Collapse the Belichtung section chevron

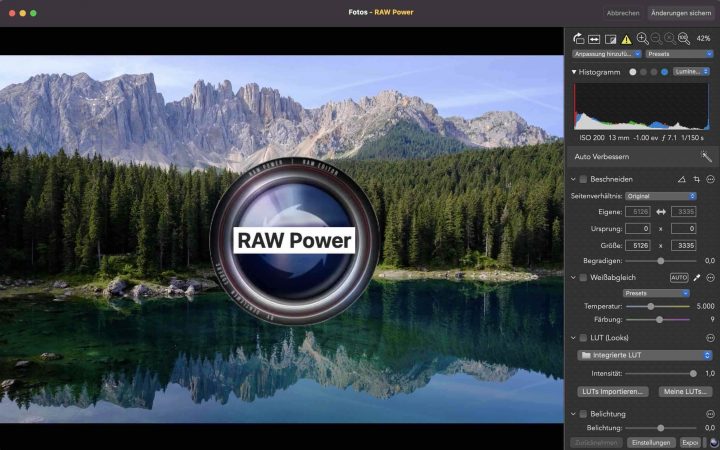pos(573,414)
